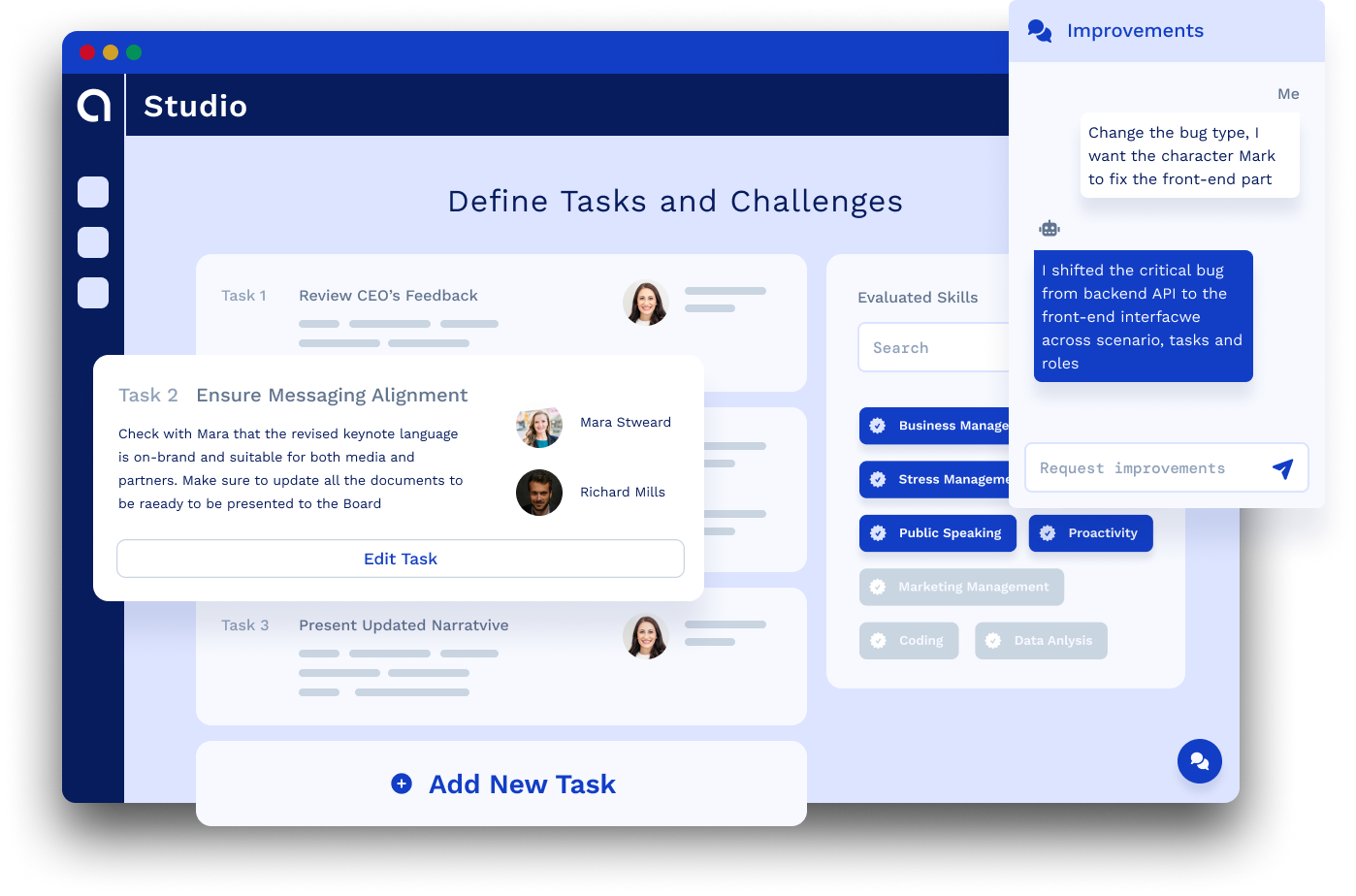1356x896 pixels.
Task: Click the Improvements chat header icon
Action: [1040, 31]
